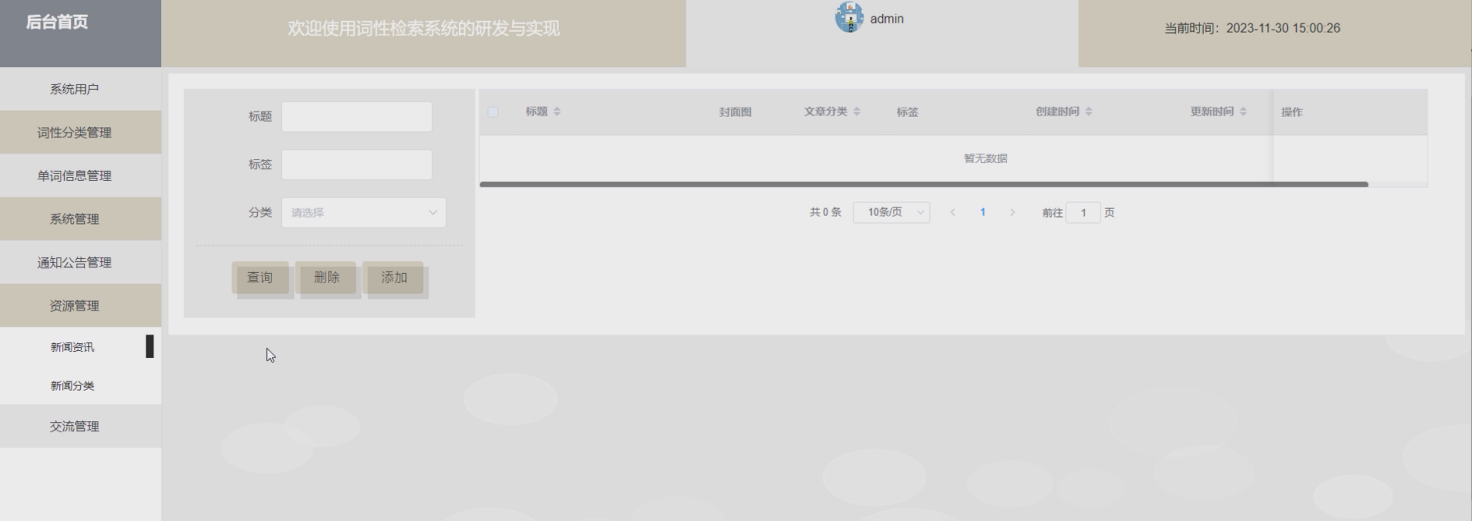
Task: Collapse the 资源管理 sidebar section
Action: [80, 306]
